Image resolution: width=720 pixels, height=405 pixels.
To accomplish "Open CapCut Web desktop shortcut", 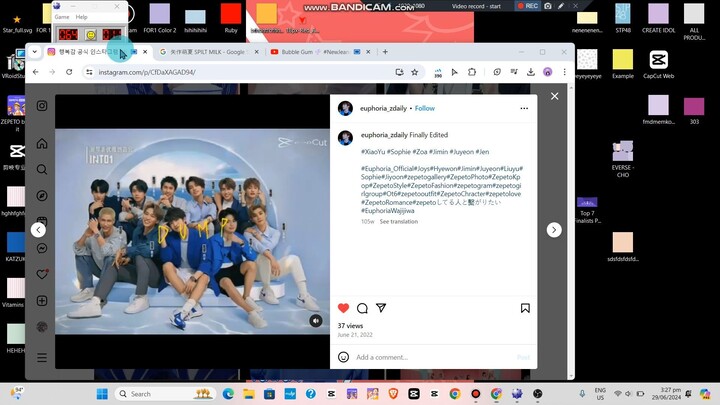I will [658, 64].
